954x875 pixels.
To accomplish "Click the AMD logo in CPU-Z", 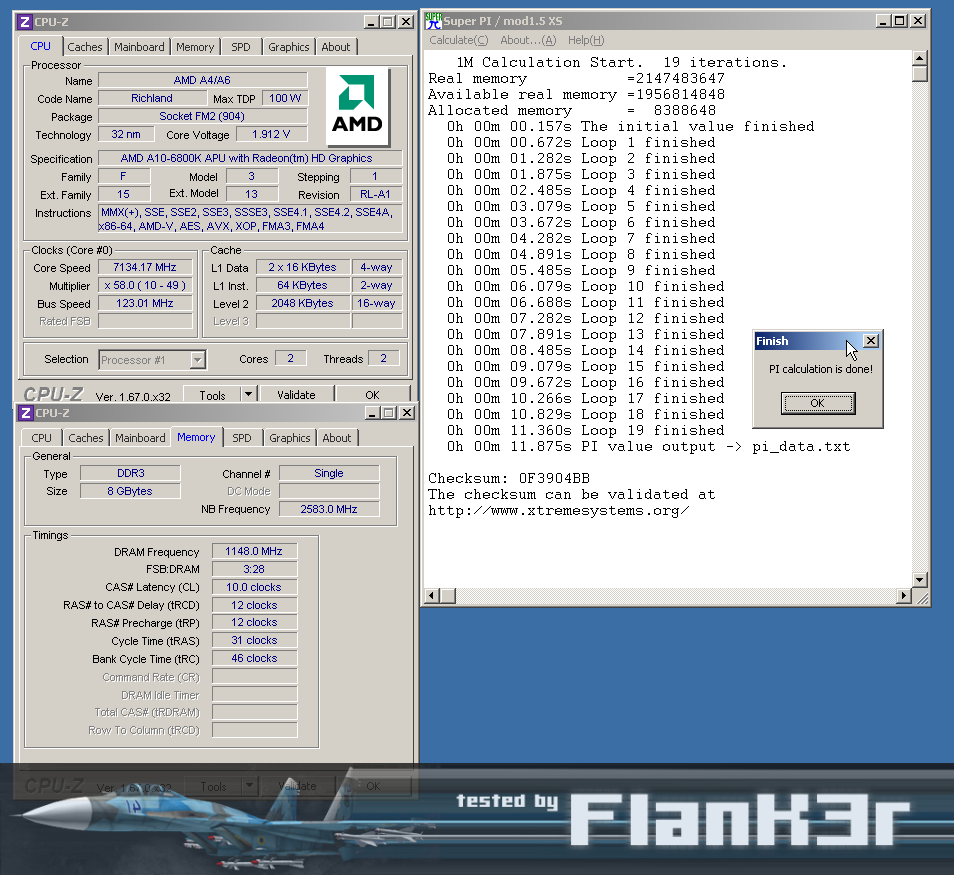I will pos(357,106).
